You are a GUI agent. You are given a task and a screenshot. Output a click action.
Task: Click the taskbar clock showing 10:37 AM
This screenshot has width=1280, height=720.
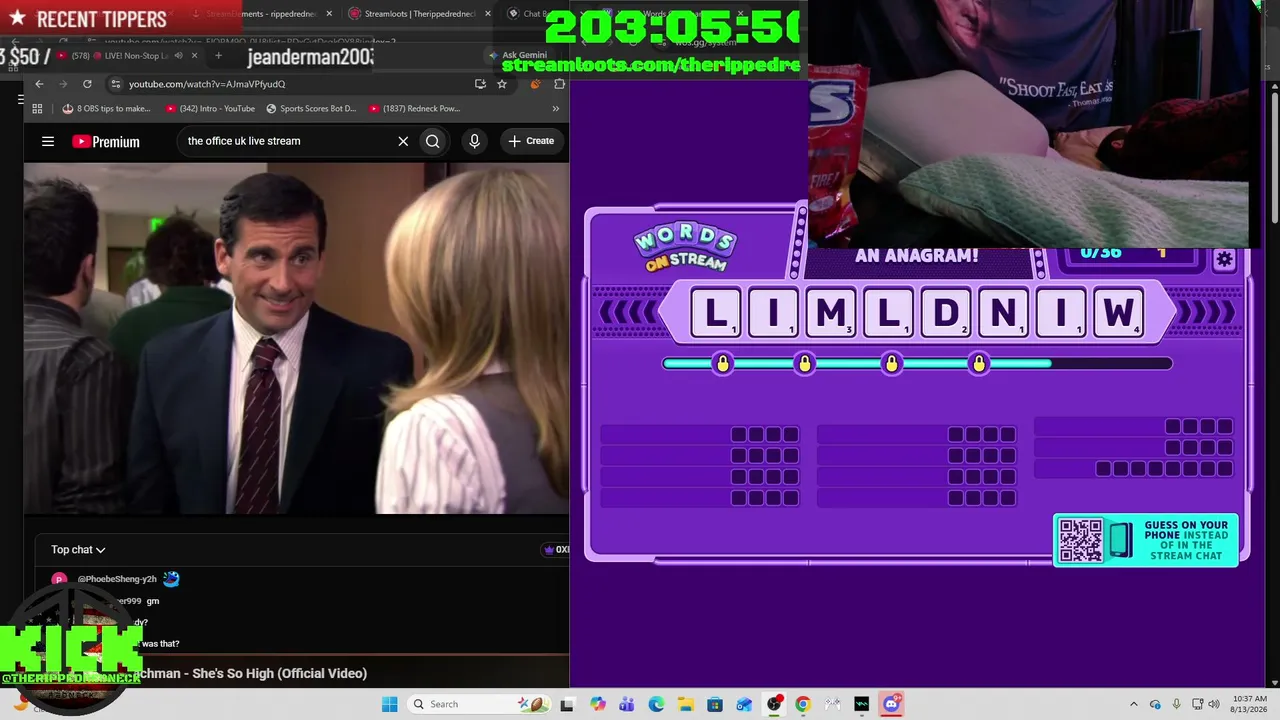point(1249,704)
